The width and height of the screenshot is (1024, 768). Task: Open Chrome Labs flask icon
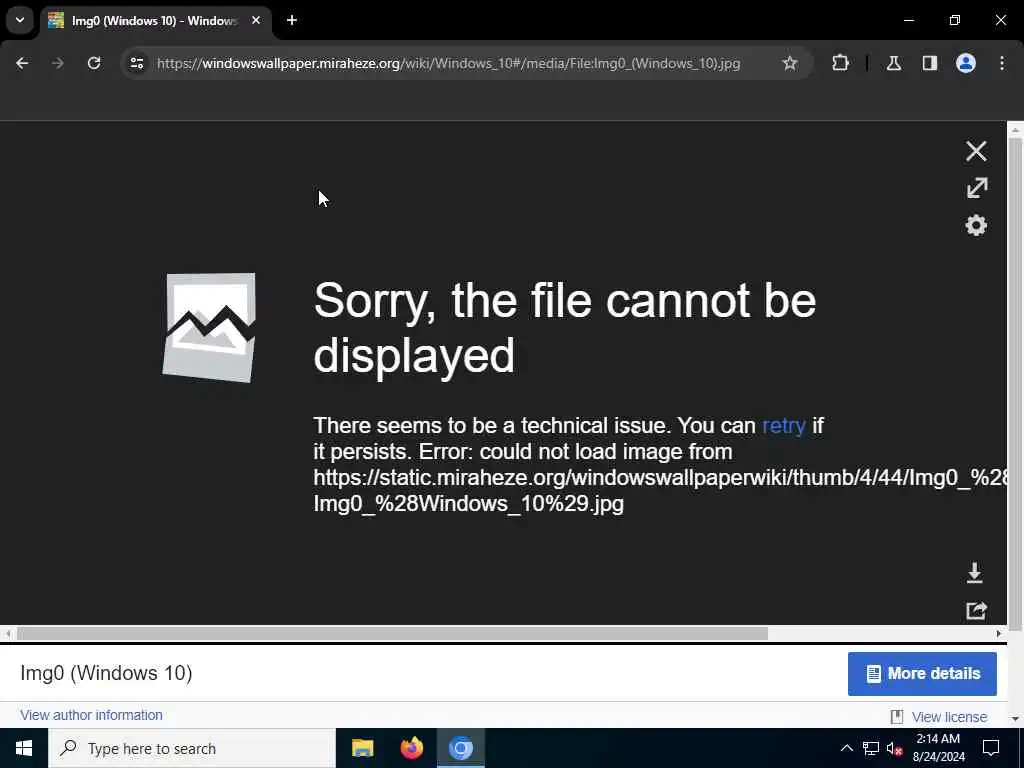pyautogui.click(x=893, y=63)
